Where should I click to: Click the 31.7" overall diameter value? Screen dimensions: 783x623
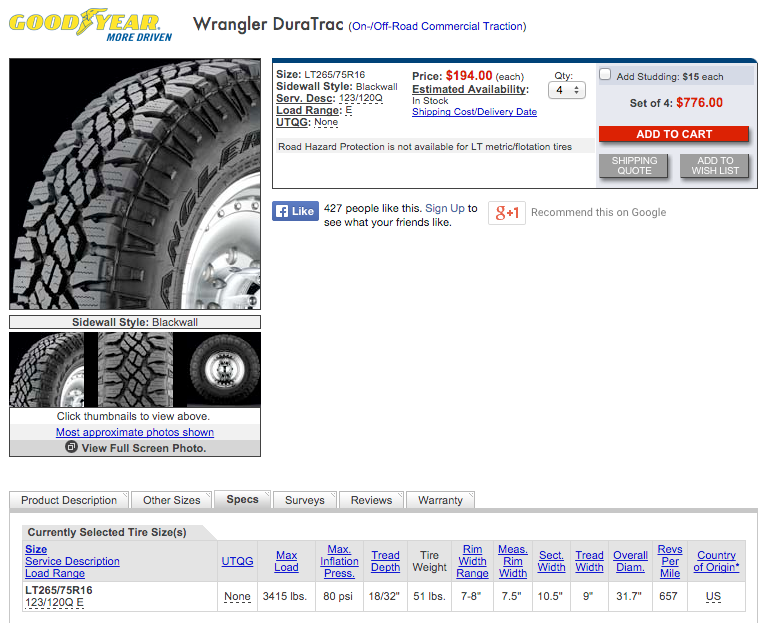point(629,596)
